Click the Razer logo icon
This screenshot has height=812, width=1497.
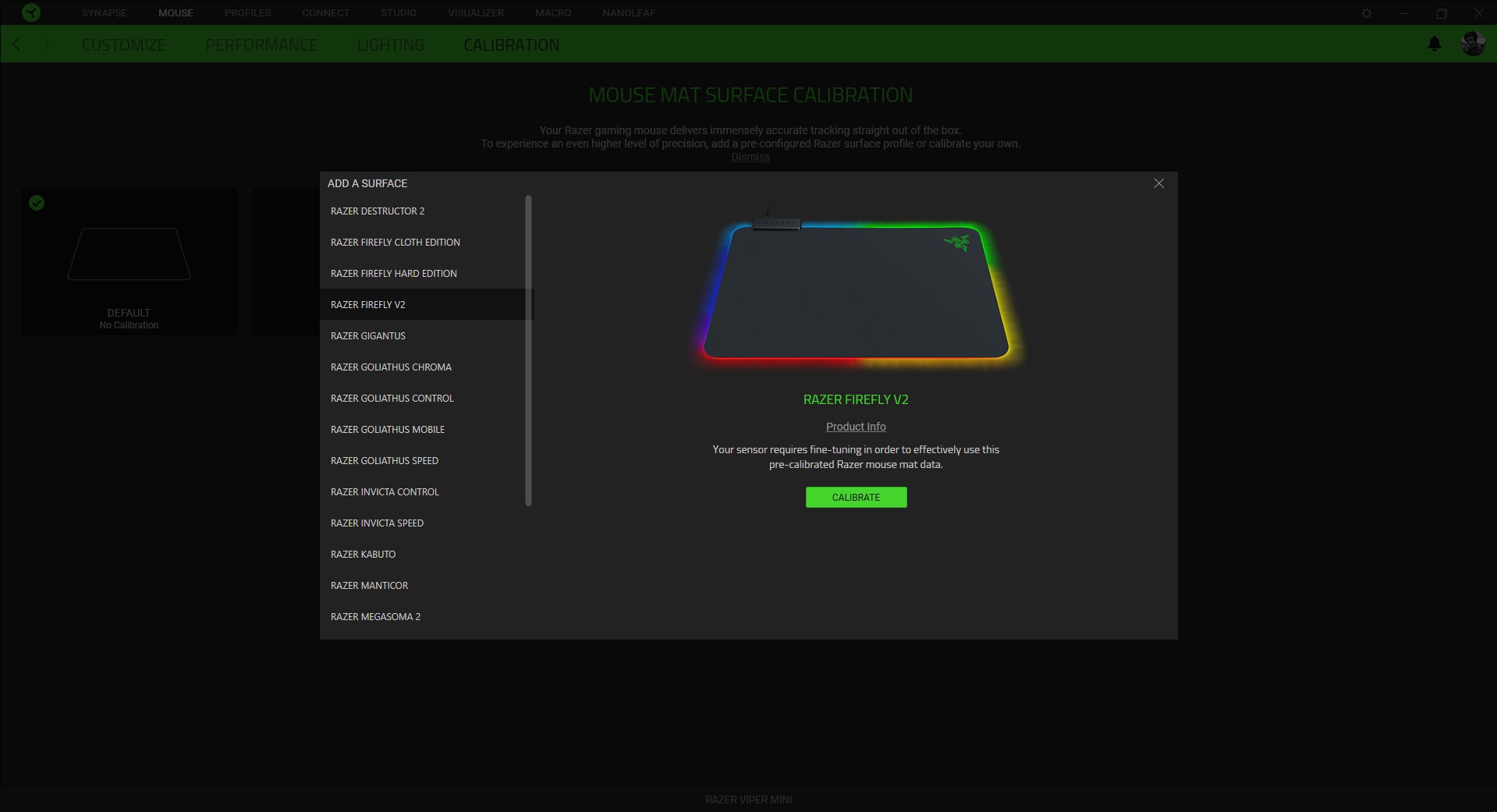pyautogui.click(x=31, y=12)
